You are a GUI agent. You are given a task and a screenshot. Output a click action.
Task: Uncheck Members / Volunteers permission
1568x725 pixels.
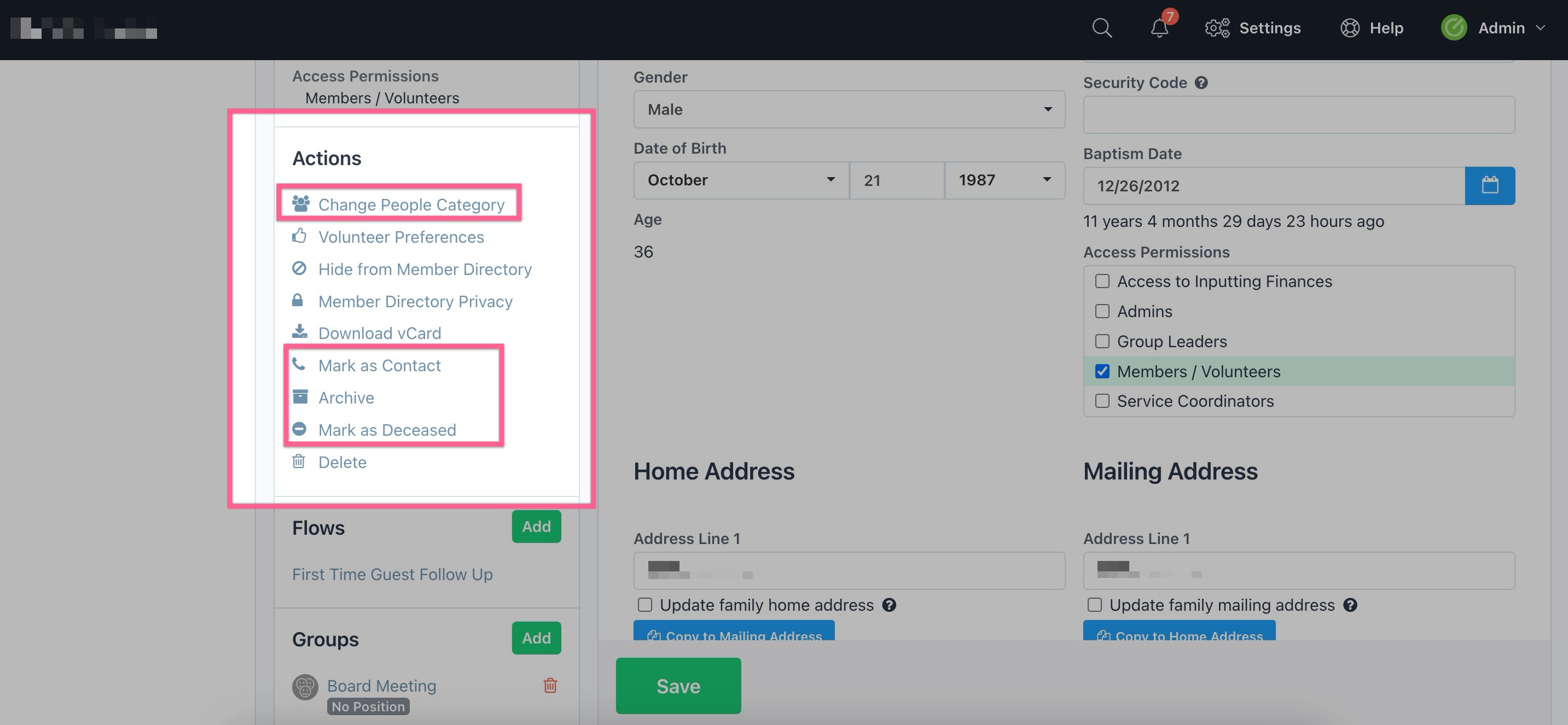pos(1102,371)
